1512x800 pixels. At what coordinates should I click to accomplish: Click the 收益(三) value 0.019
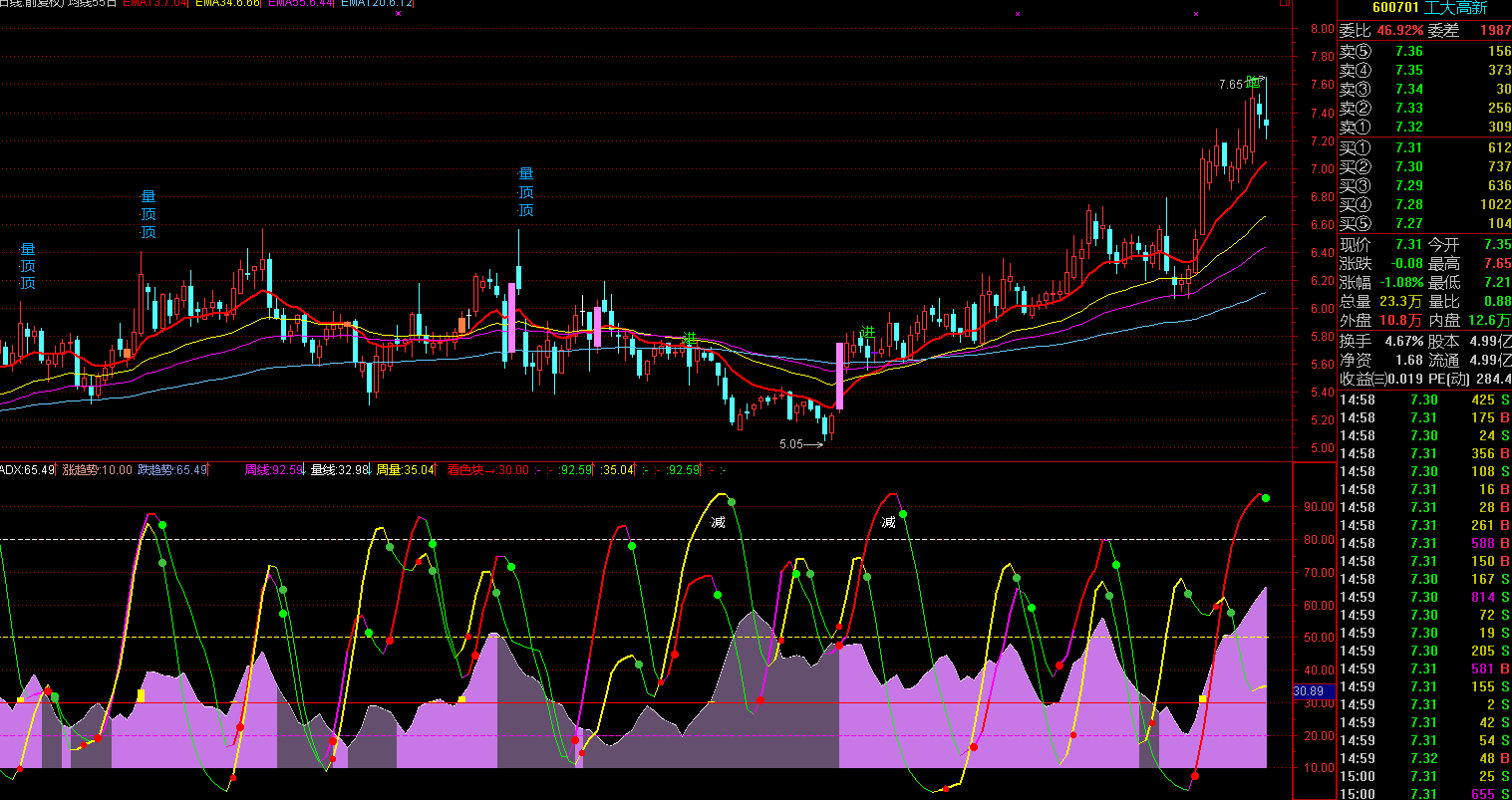(x=1407, y=379)
